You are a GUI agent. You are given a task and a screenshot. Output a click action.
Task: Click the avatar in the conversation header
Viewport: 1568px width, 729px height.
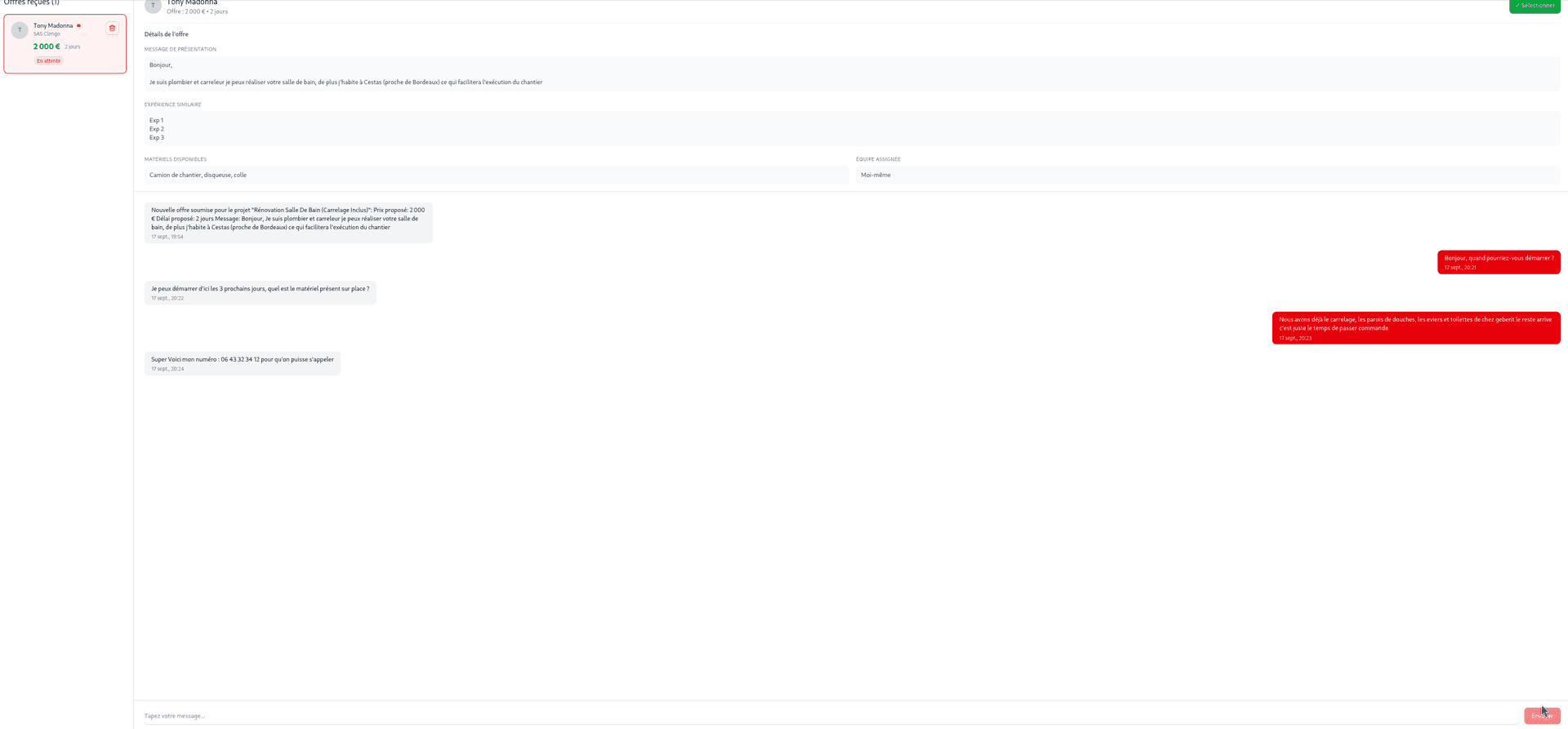[153, 7]
